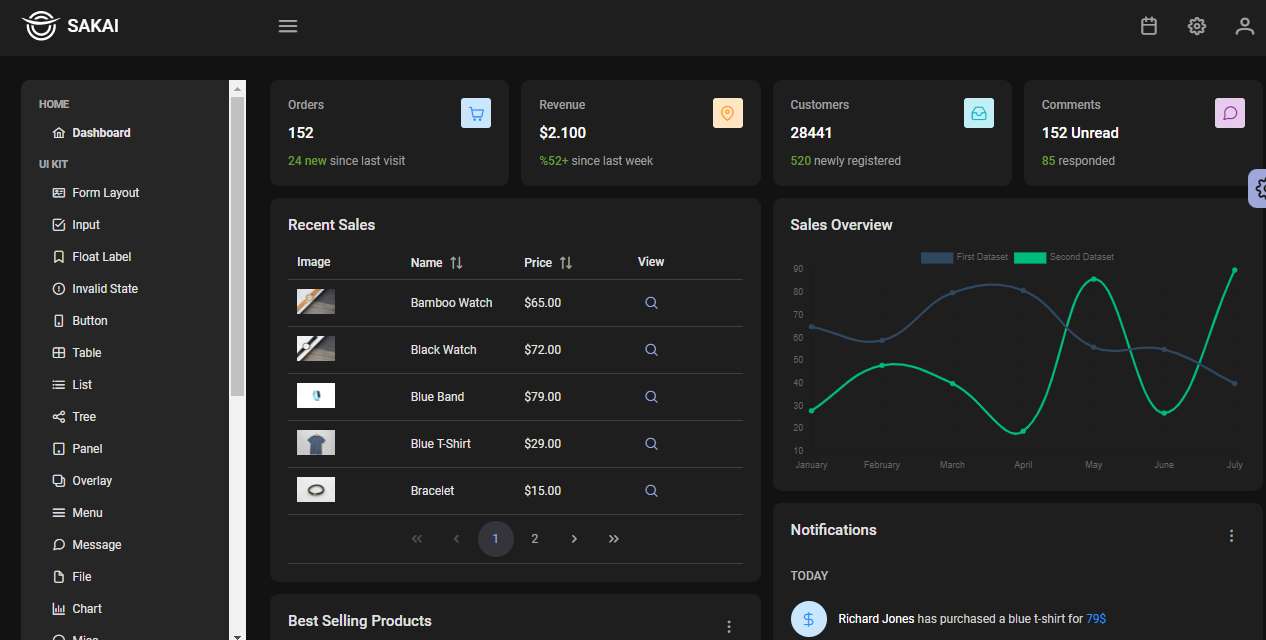This screenshot has width=1266, height=640.
Task: View Bamboo Watch using its magnifier icon
Action: tap(651, 302)
